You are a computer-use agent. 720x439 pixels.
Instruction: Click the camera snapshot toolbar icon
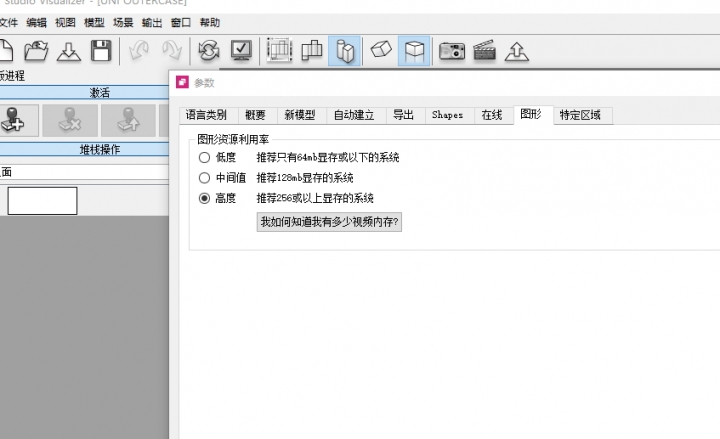click(453, 50)
